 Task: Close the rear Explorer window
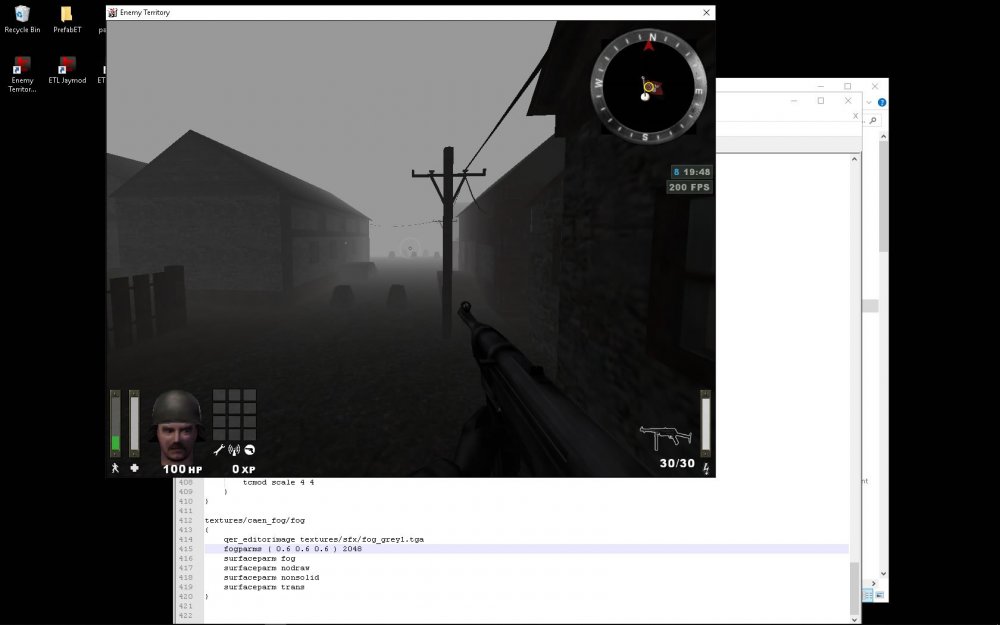875,86
